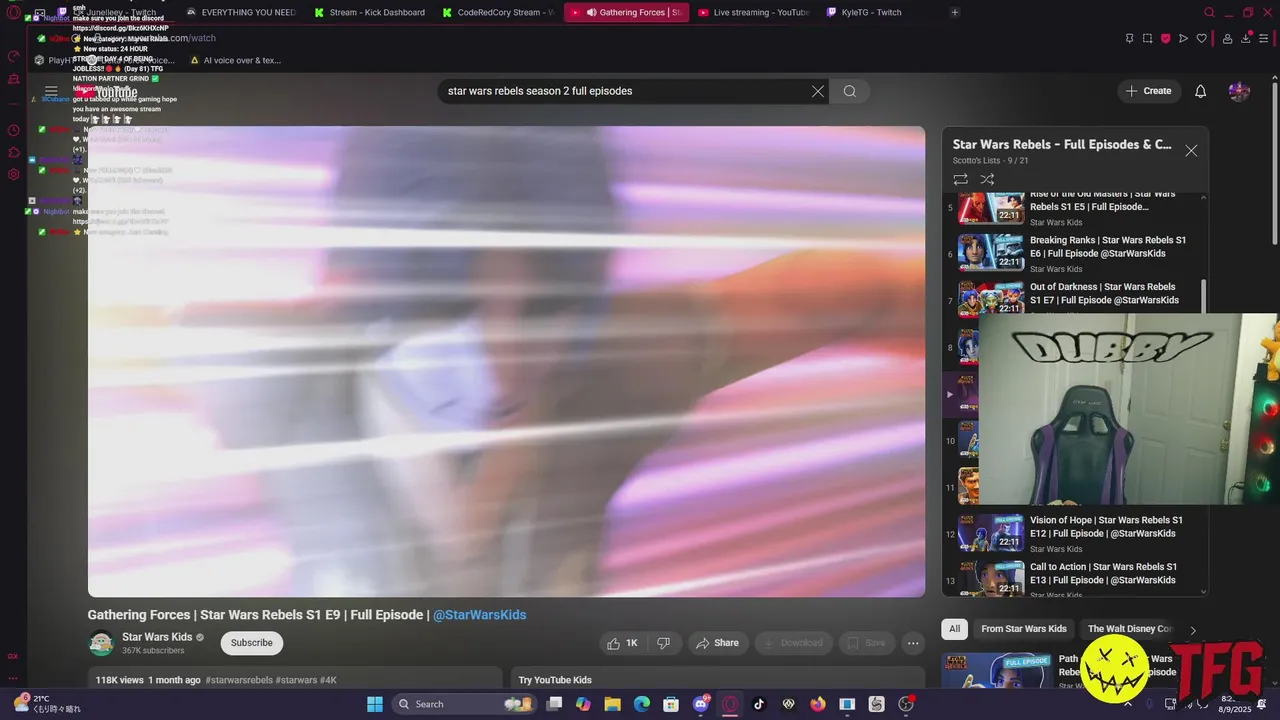This screenshot has height=720, width=1280.
Task: Open AI voice over bookmark
Action: (235, 60)
